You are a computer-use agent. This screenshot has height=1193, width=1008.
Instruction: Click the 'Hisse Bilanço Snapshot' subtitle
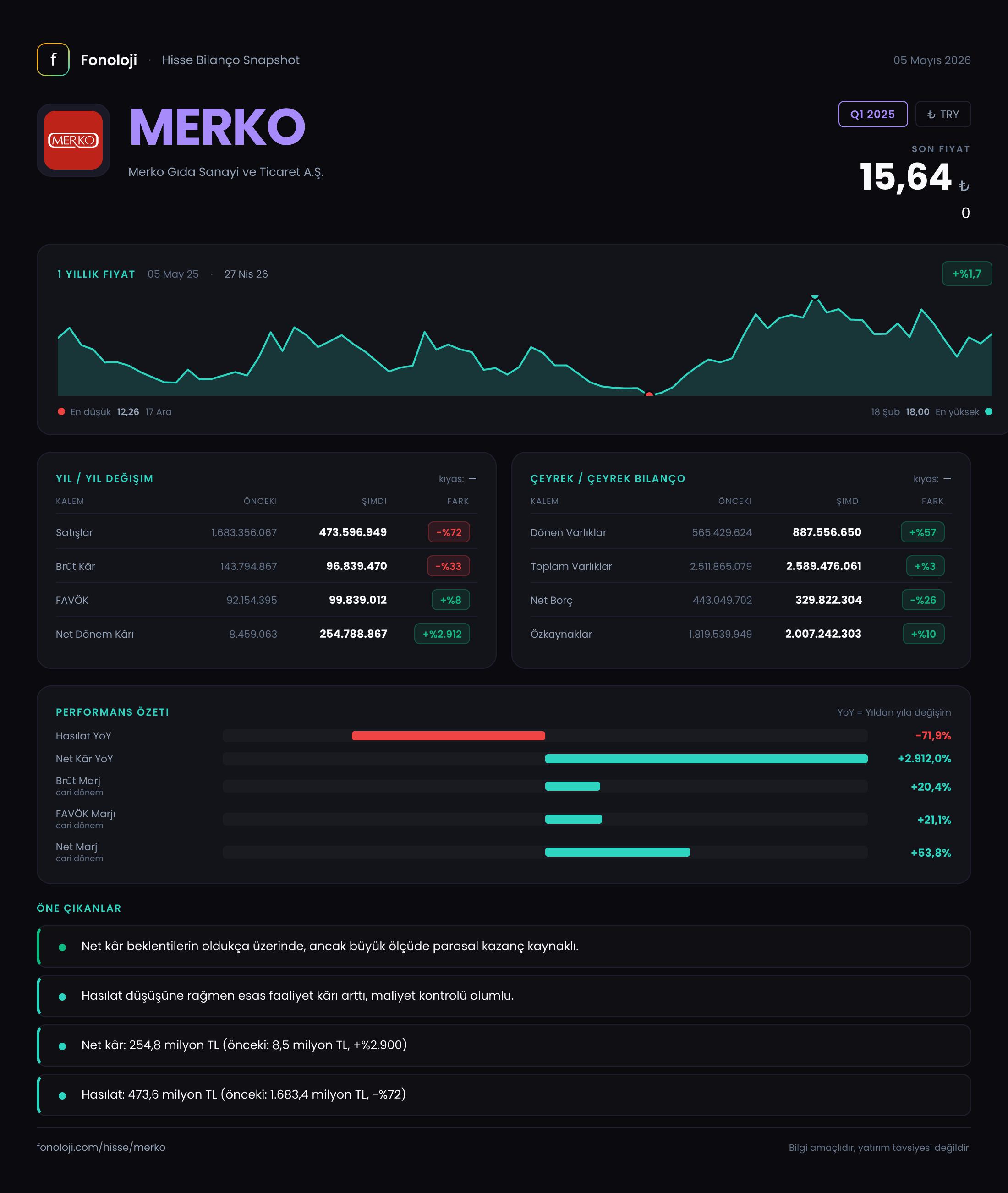[x=230, y=60]
